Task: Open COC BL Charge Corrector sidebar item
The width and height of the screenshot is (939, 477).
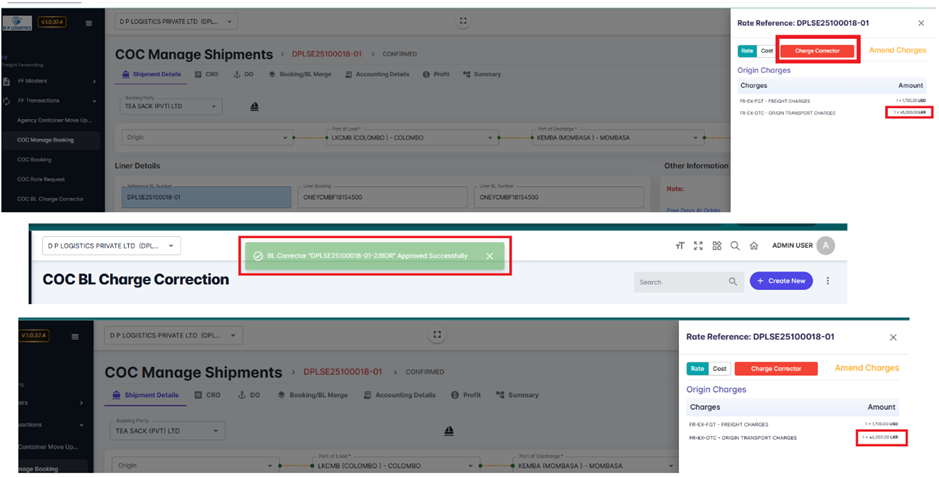Action: [x=50, y=199]
